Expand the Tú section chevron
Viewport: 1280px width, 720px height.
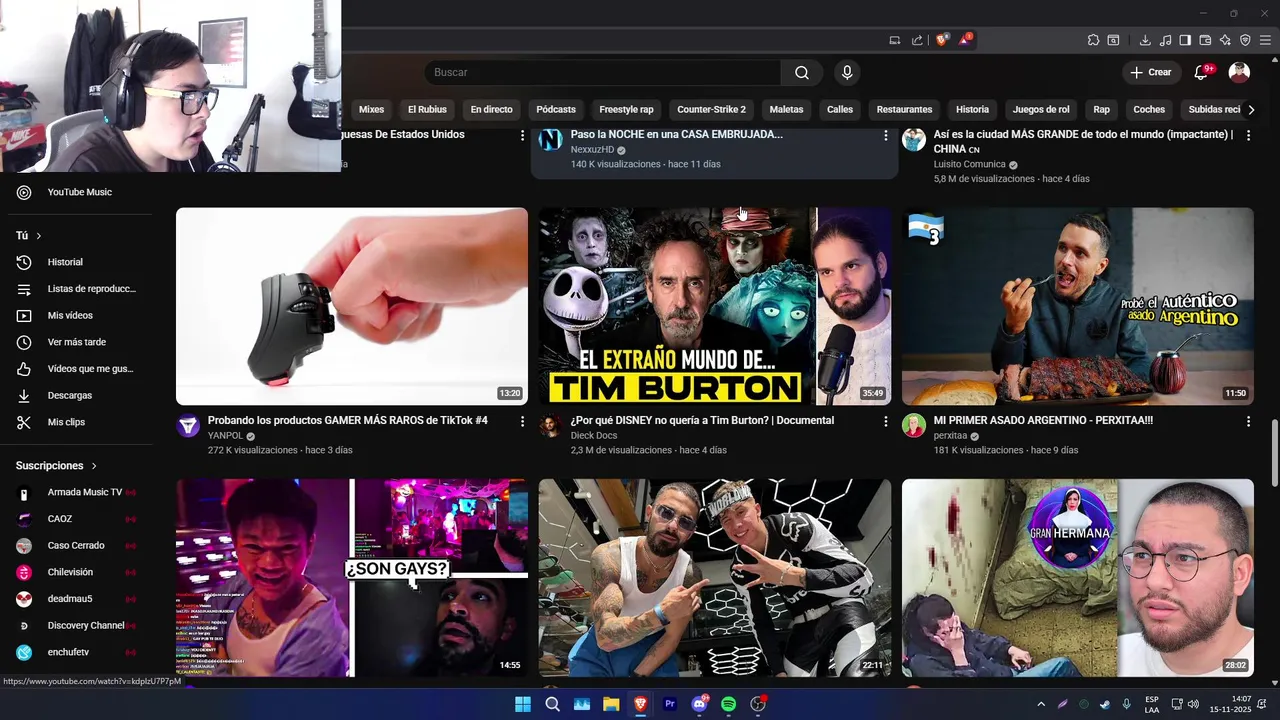38,236
